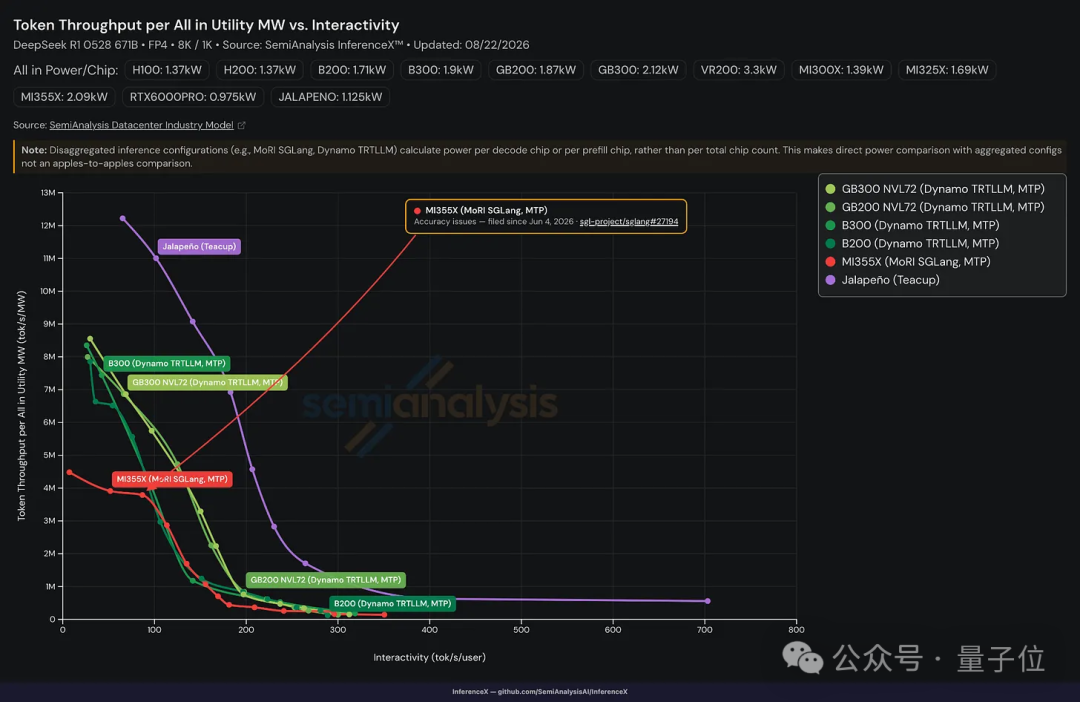Toggle GB300 NVL72 (Dynamo TRTLLM, MTP) legend entry
The image size is (1080, 702).
tap(935, 189)
